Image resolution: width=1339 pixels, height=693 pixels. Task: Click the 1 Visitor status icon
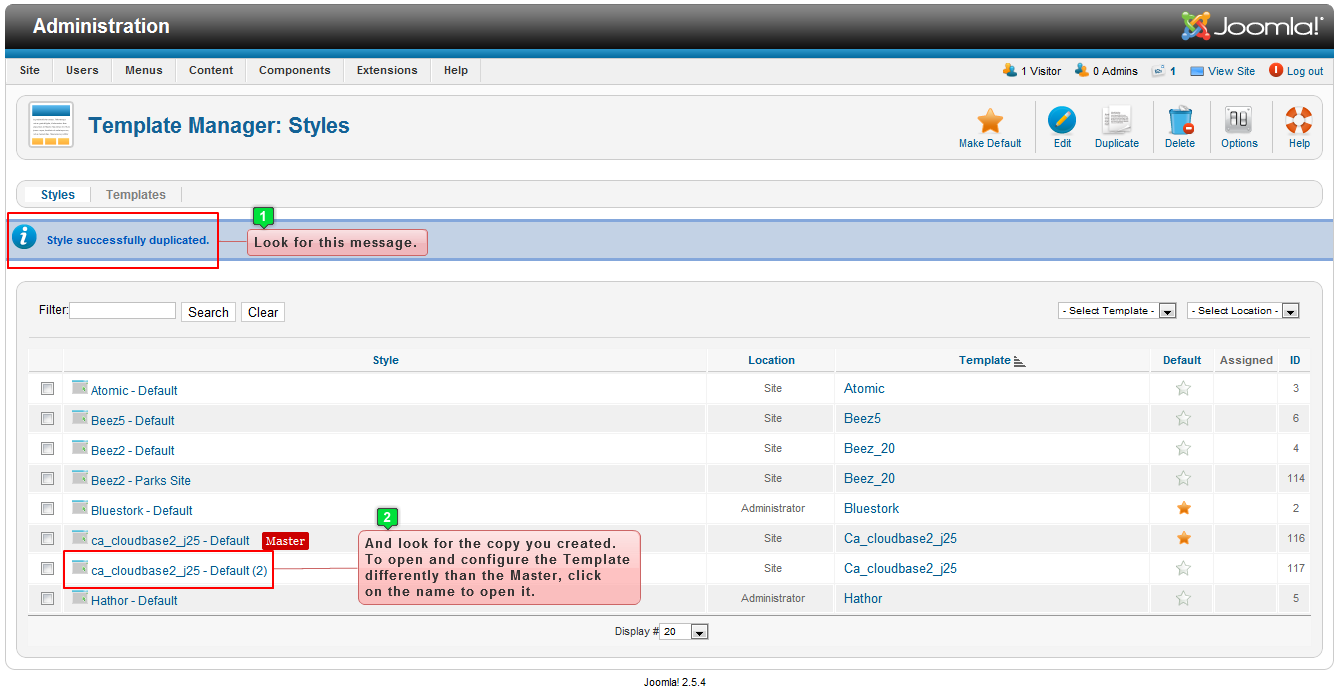(1010, 70)
